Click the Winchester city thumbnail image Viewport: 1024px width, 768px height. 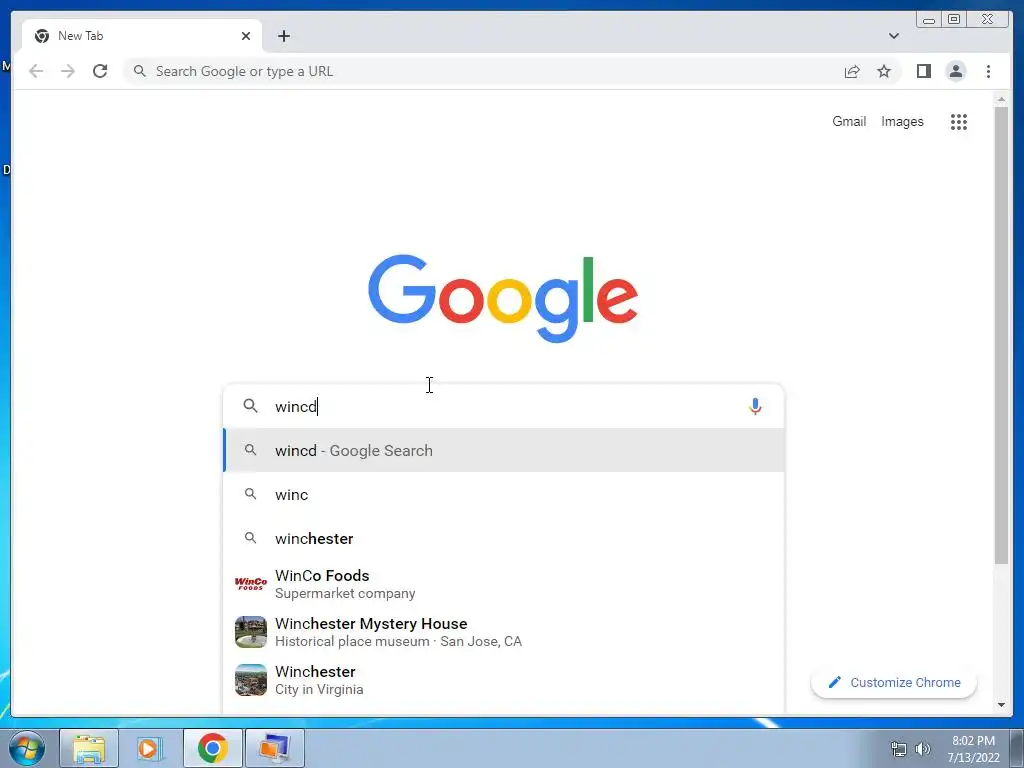point(251,680)
